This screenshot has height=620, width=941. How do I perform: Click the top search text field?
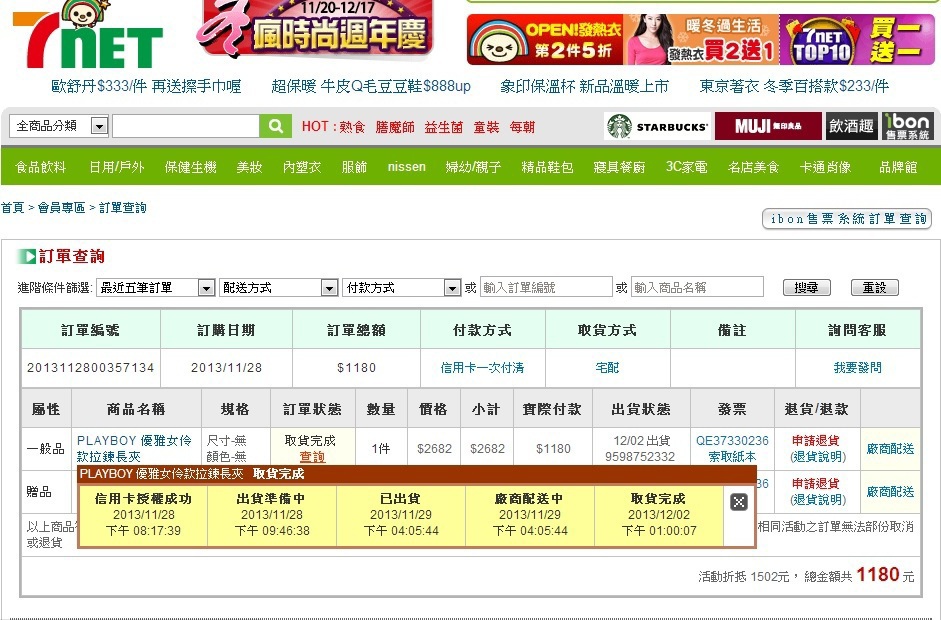click(x=186, y=126)
